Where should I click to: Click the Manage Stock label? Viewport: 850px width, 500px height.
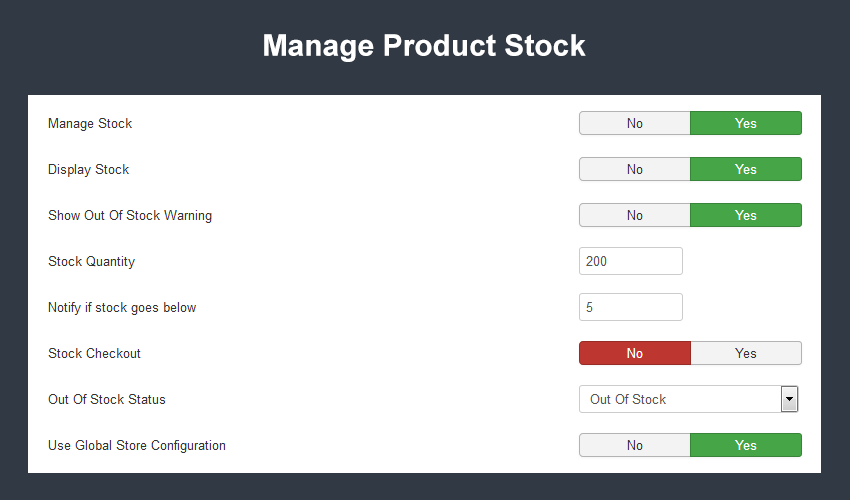pyautogui.click(x=90, y=124)
